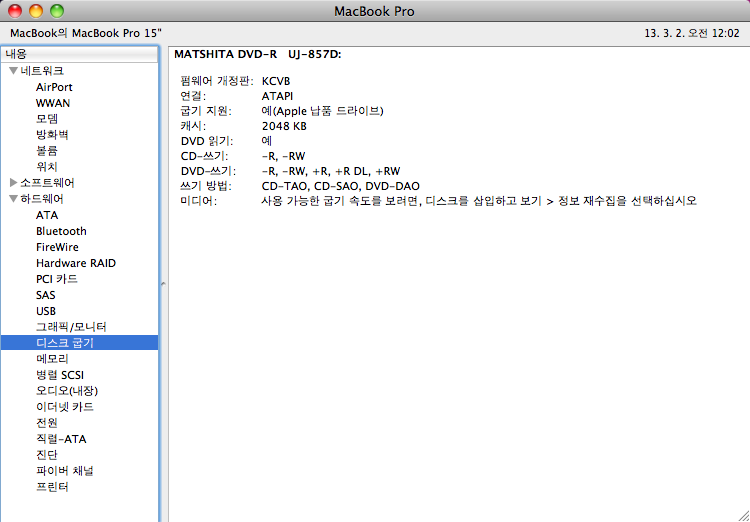750x522 pixels.
Task: Select WWAN under 네트워크
Action: click(x=53, y=103)
